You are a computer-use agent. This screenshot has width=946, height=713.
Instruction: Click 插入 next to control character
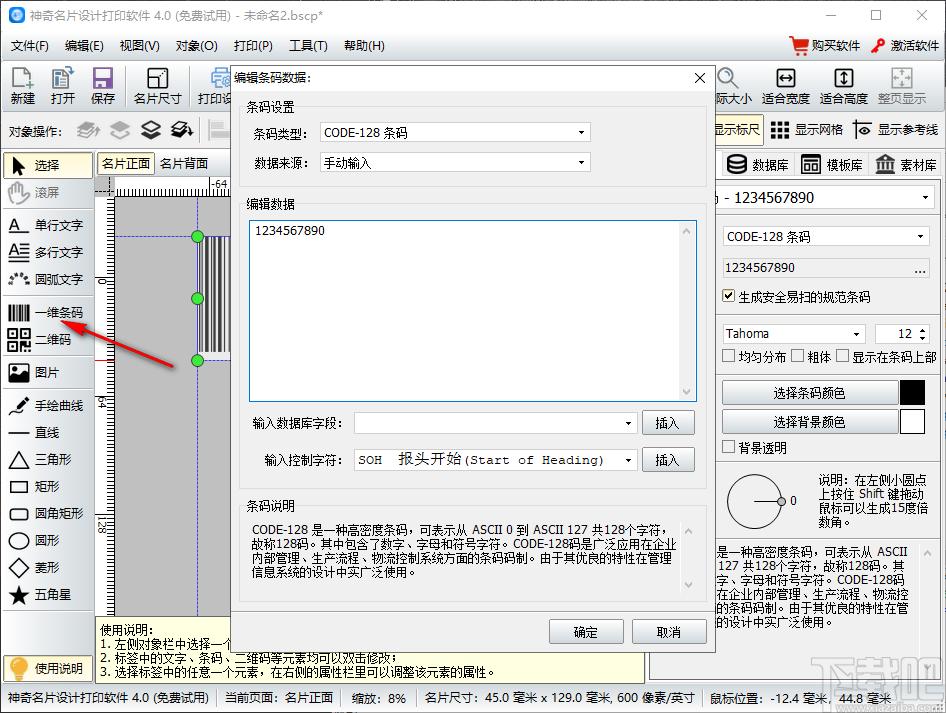[x=668, y=460]
